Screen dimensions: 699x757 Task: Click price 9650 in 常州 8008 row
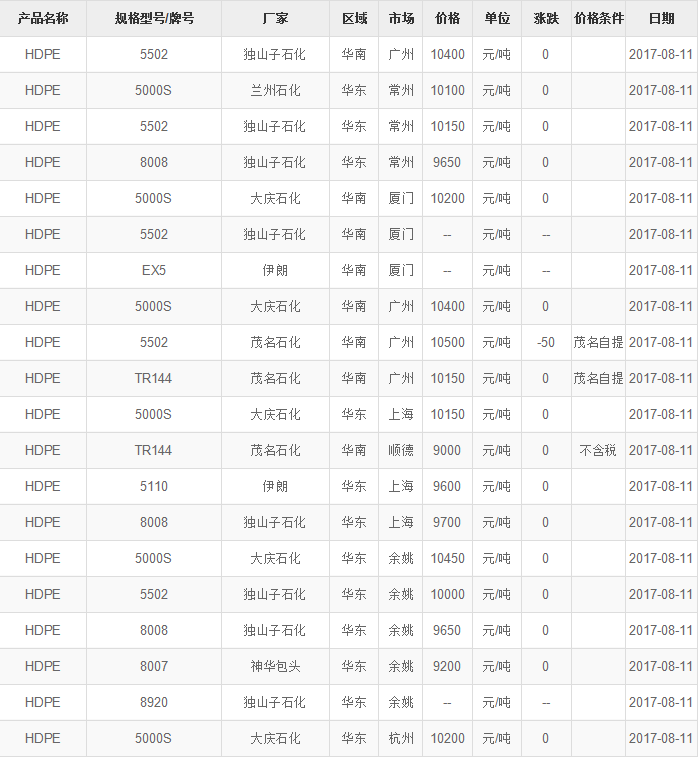tap(447, 162)
